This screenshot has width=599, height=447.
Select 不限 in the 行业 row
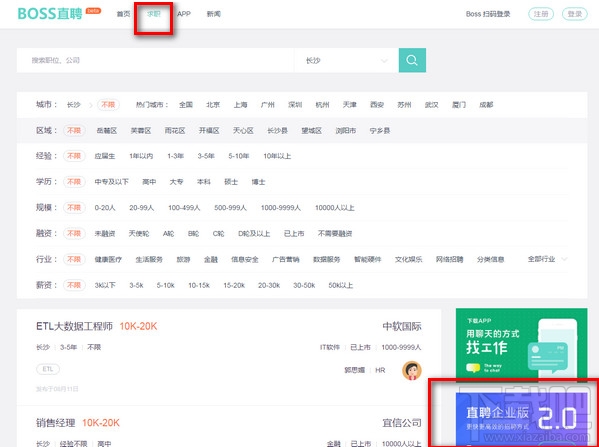74,259
